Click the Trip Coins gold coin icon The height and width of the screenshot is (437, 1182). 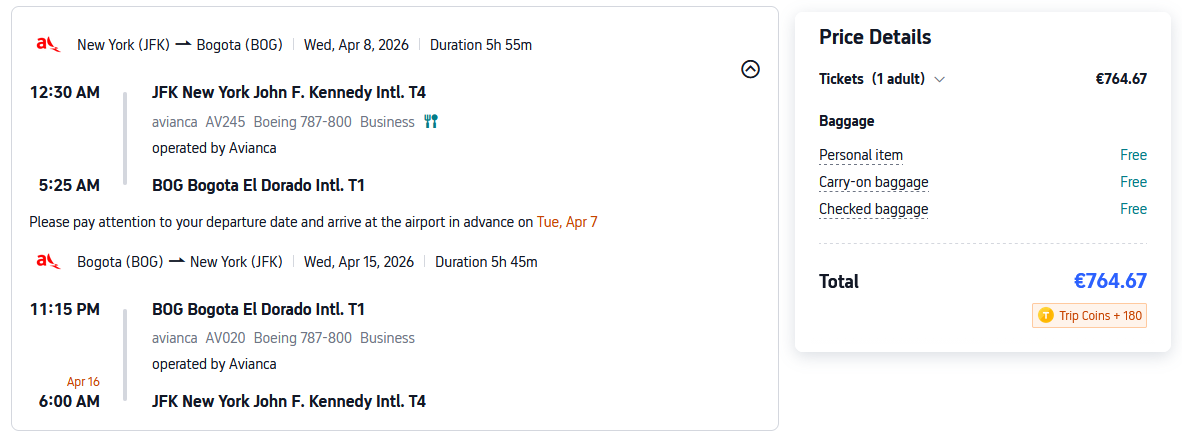(x=1046, y=316)
